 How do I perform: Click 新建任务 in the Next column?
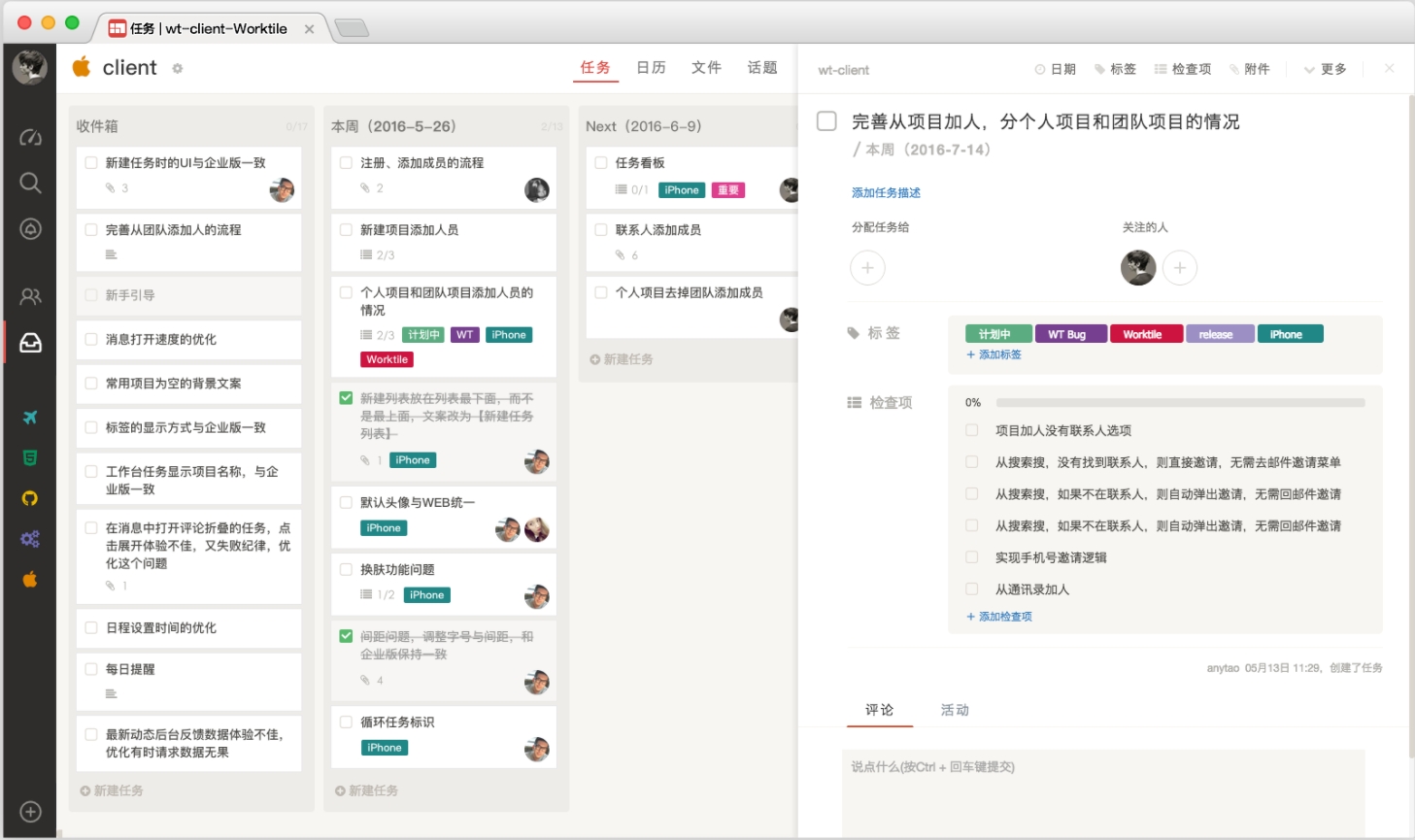622,359
